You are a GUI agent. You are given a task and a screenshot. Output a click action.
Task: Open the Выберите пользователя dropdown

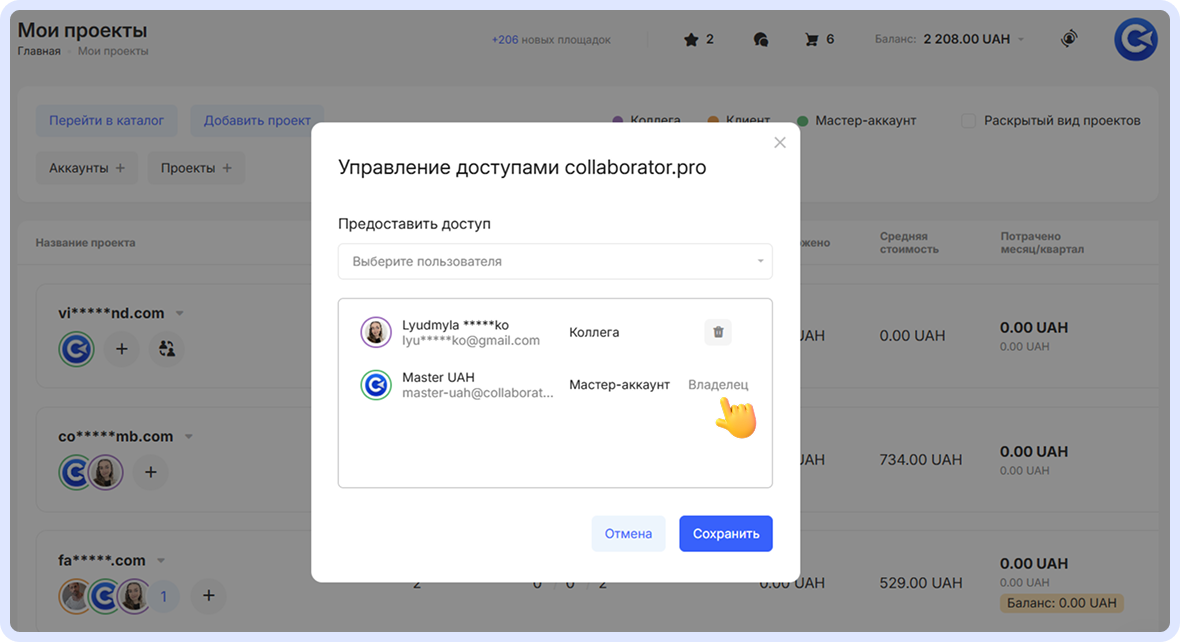click(555, 261)
